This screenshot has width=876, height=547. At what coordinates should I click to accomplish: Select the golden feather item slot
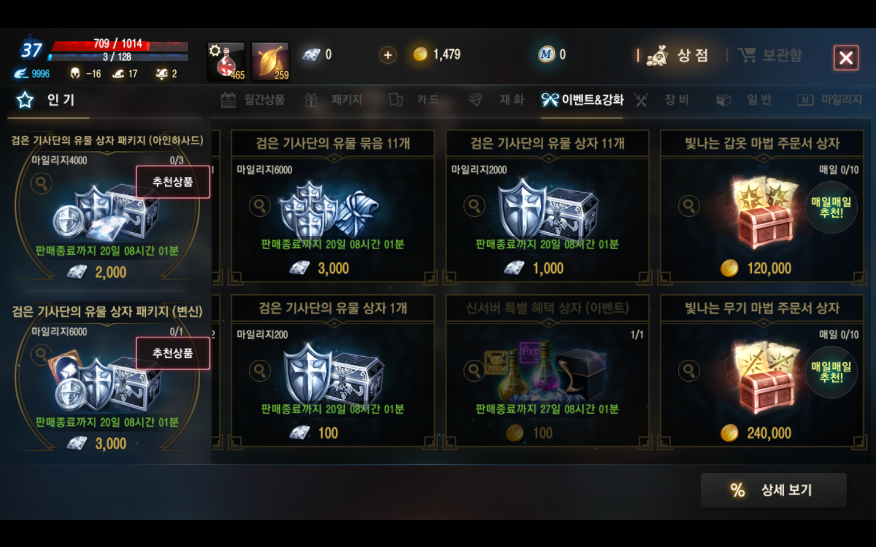coord(270,61)
